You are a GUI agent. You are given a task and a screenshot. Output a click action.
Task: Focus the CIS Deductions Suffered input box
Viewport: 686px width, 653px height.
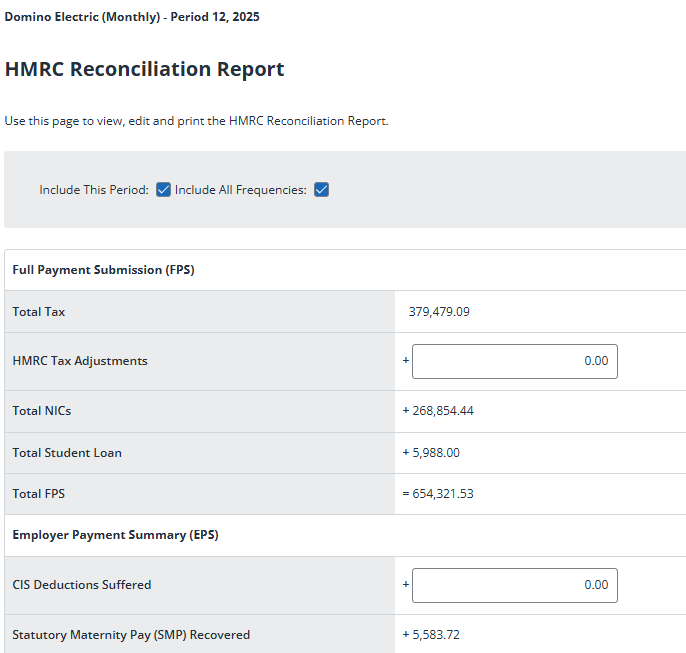(x=514, y=585)
